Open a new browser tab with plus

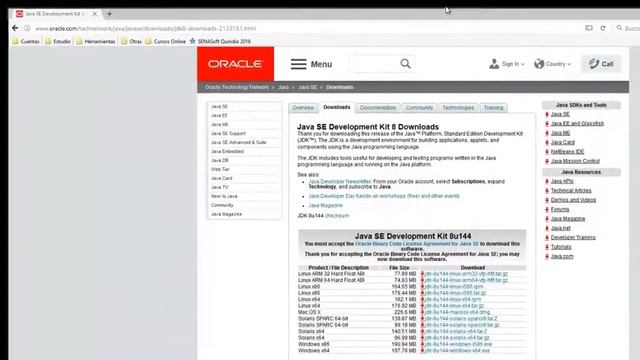pos(109,14)
